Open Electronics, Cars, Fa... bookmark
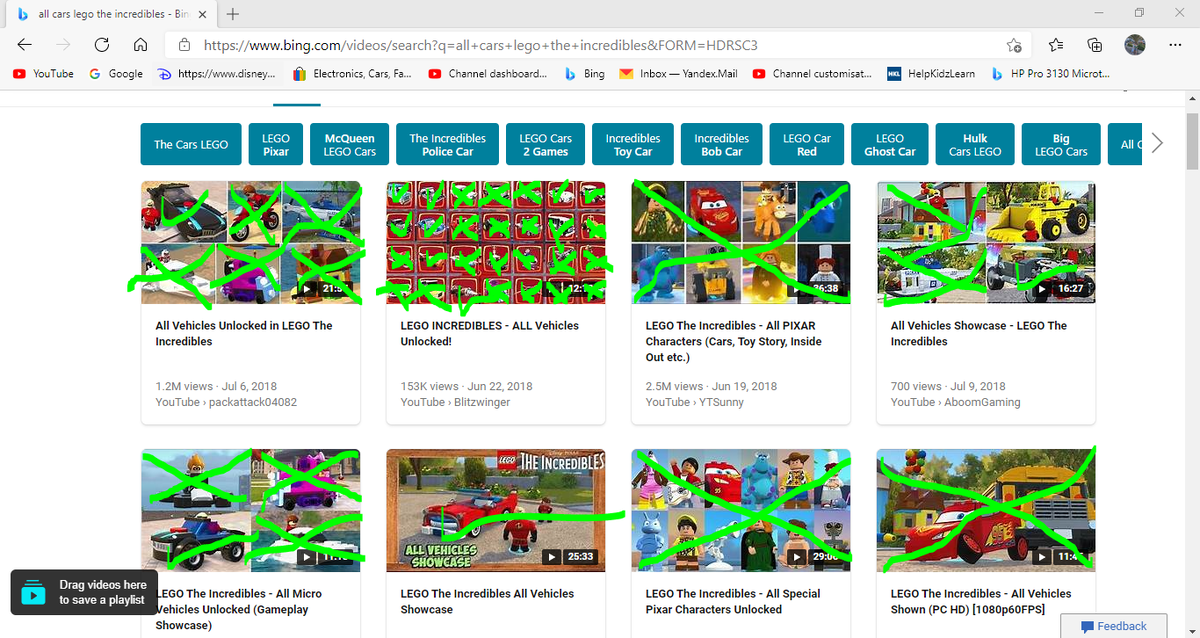 click(x=351, y=73)
